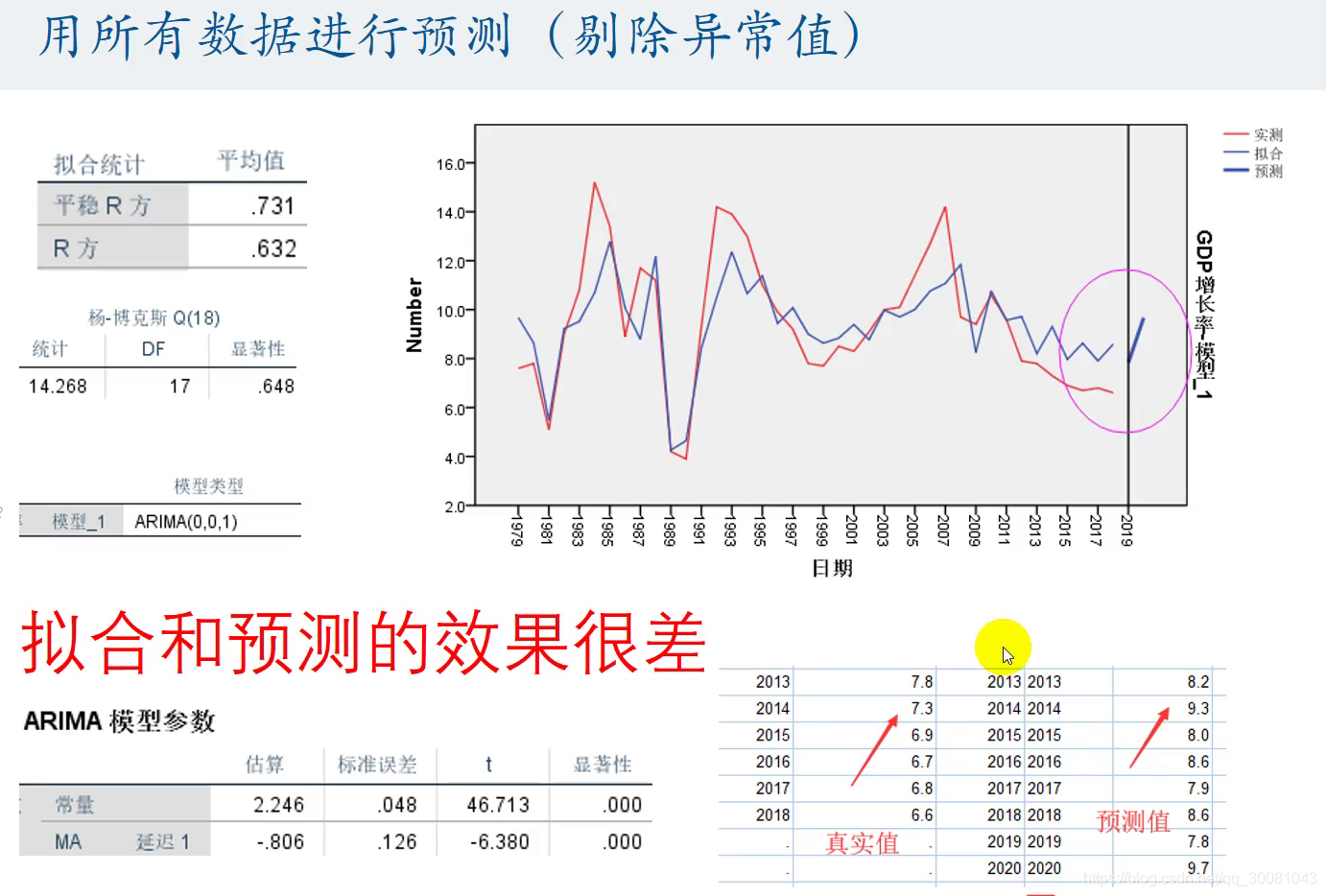Click the '平均值' column header
This screenshot has height=896, width=1326.
coord(250,160)
